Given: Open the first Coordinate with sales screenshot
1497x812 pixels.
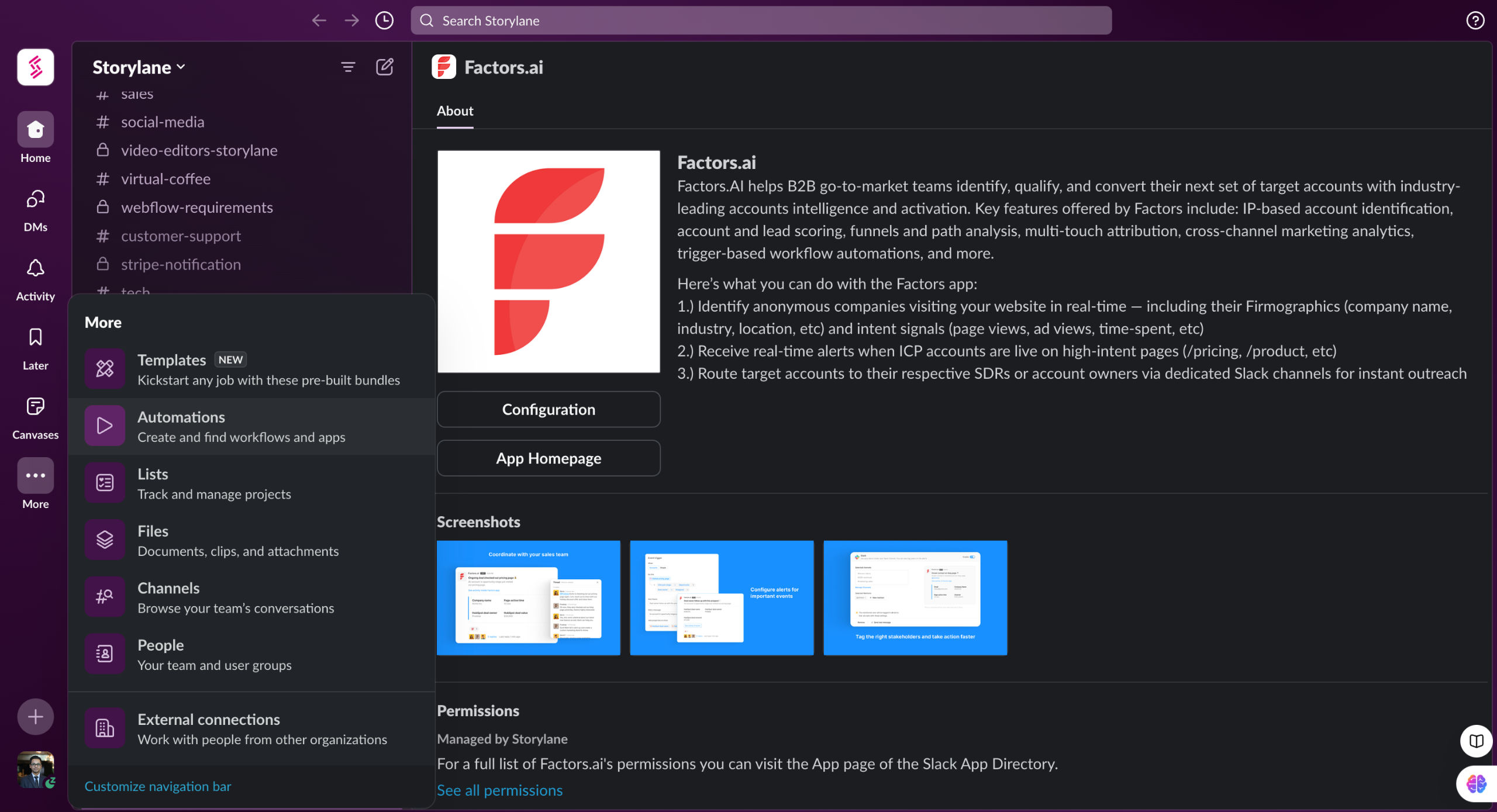Looking at the screenshot, I should click(528, 597).
